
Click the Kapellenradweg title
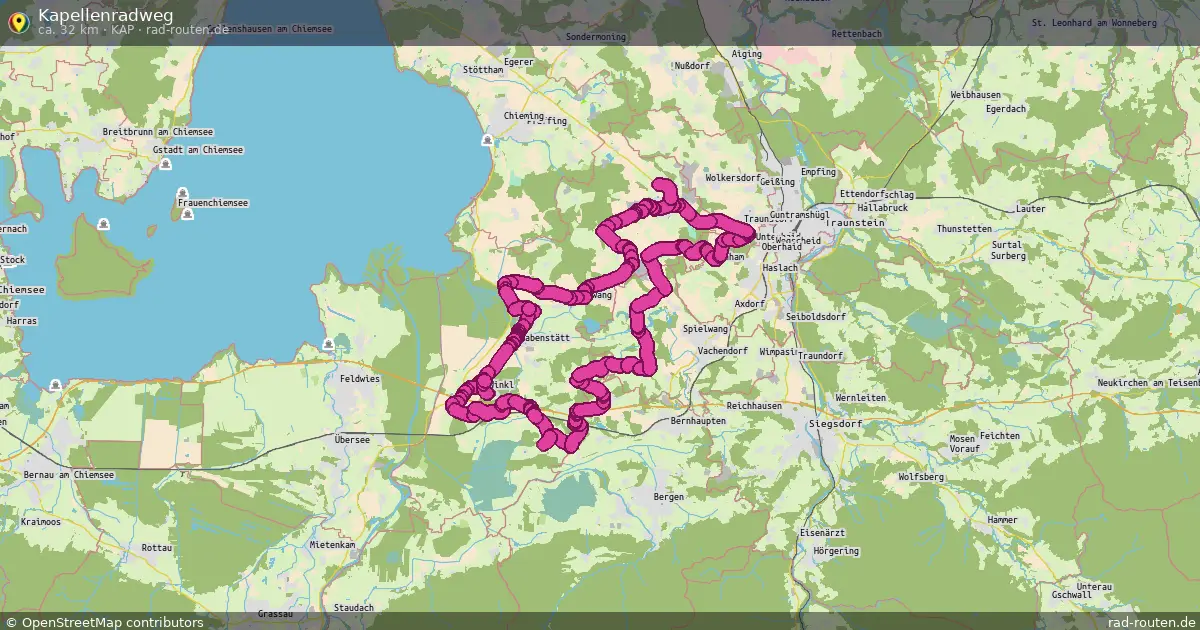click(x=105, y=14)
